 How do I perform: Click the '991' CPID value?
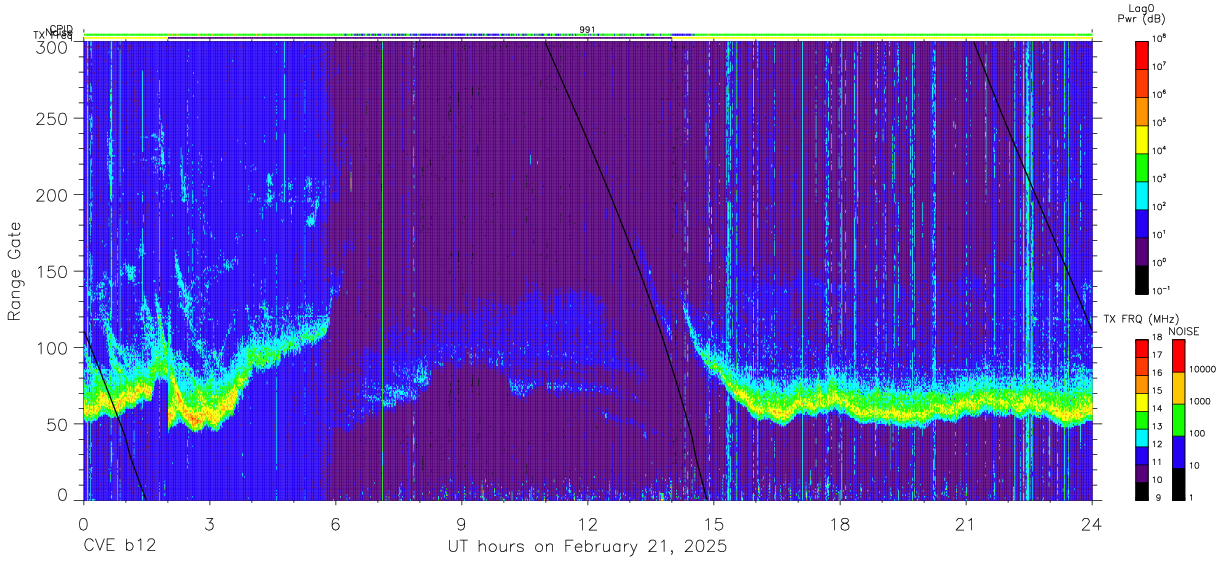tap(588, 30)
